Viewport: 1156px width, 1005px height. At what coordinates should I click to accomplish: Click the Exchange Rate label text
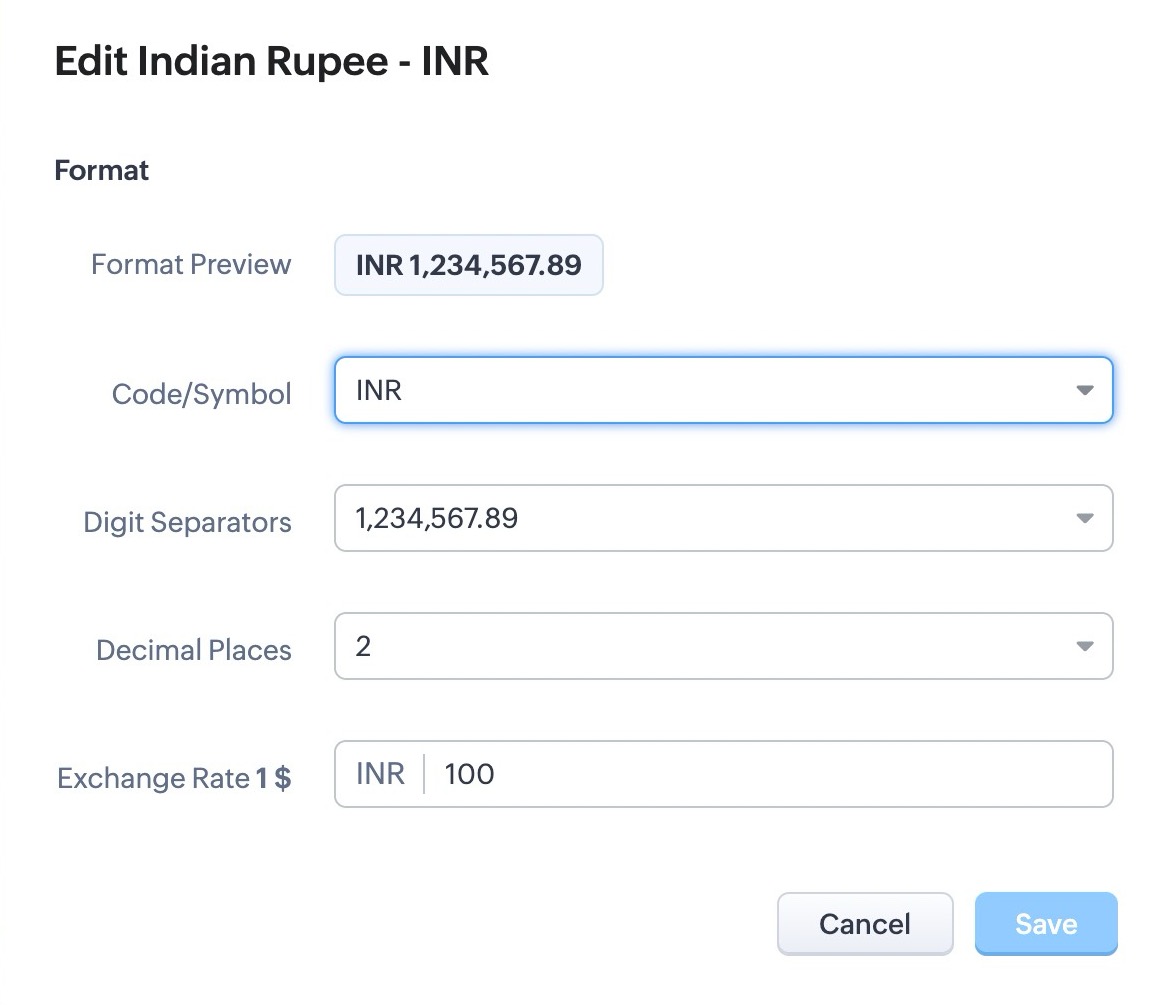point(153,778)
